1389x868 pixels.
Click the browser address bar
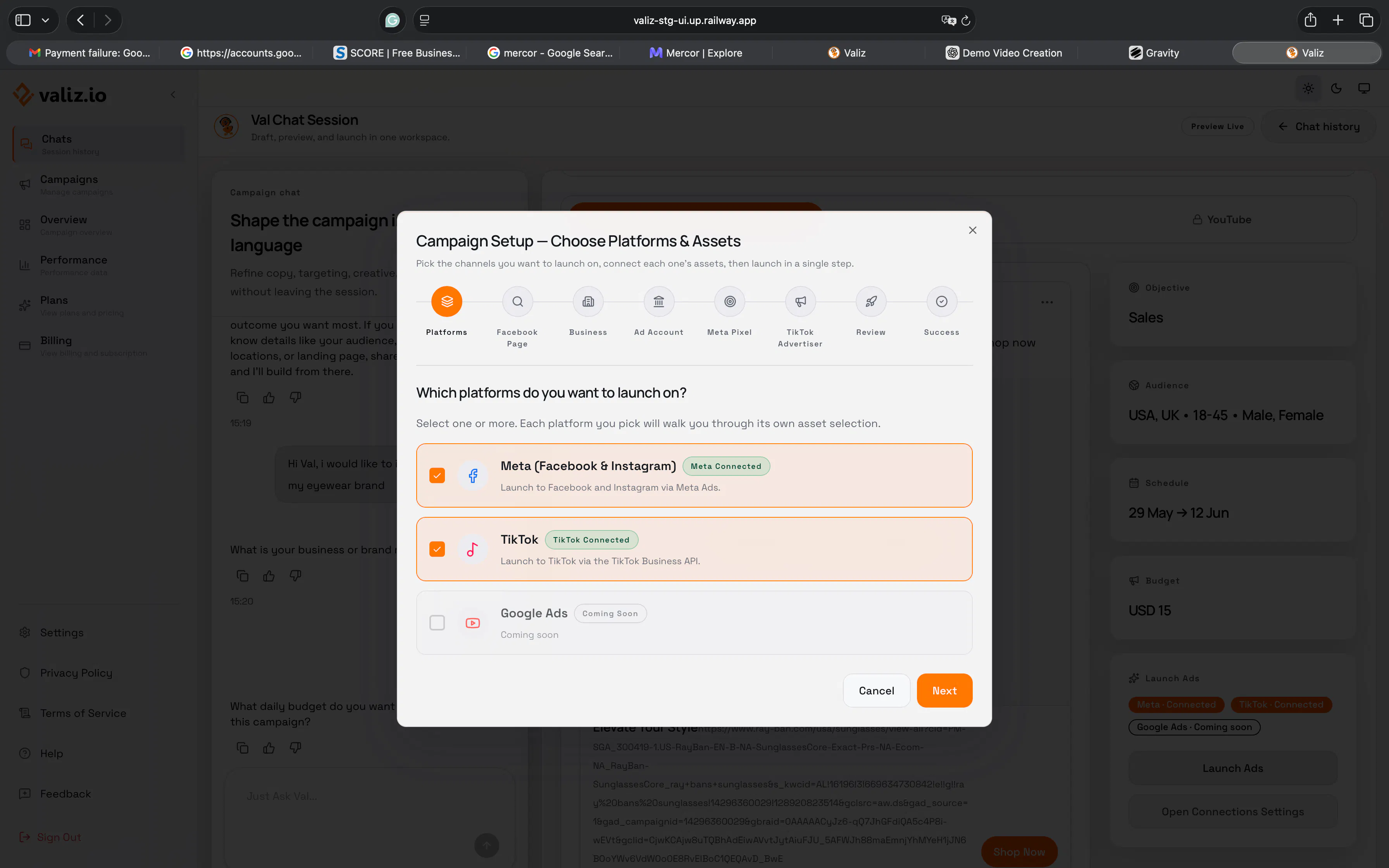(694, 20)
